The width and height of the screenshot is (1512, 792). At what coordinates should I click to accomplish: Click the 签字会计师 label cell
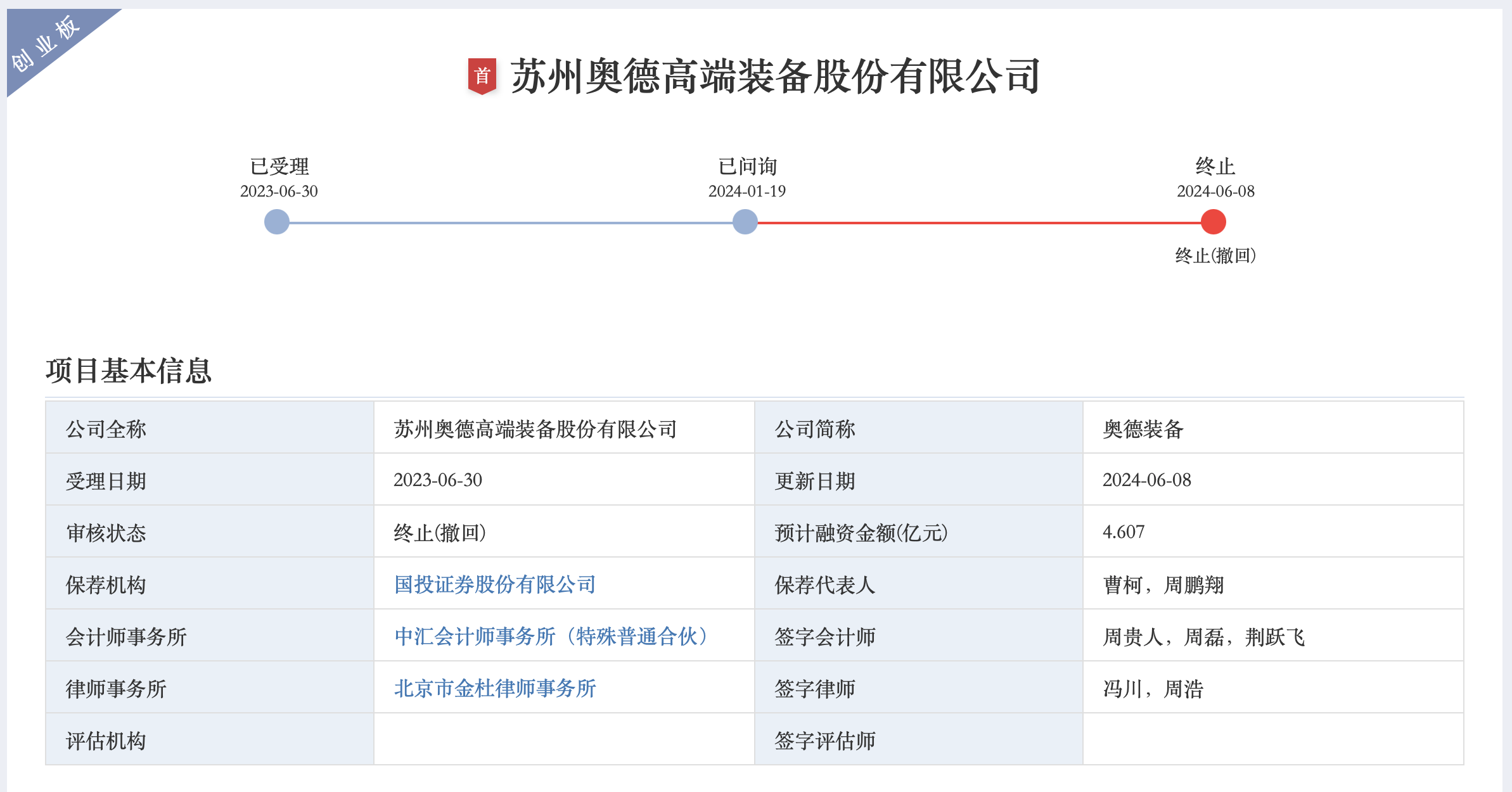pyautogui.click(x=919, y=636)
